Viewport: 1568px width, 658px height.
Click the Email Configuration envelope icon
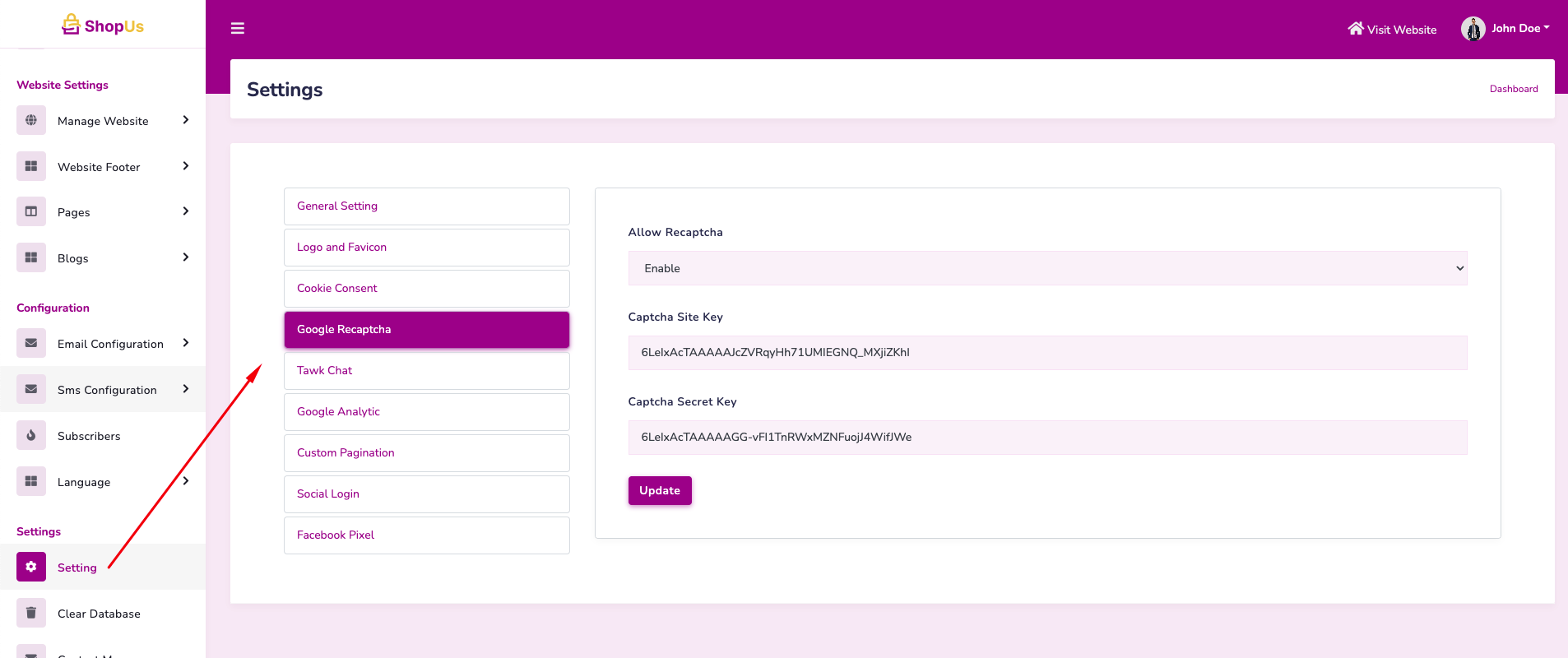[x=31, y=343]
